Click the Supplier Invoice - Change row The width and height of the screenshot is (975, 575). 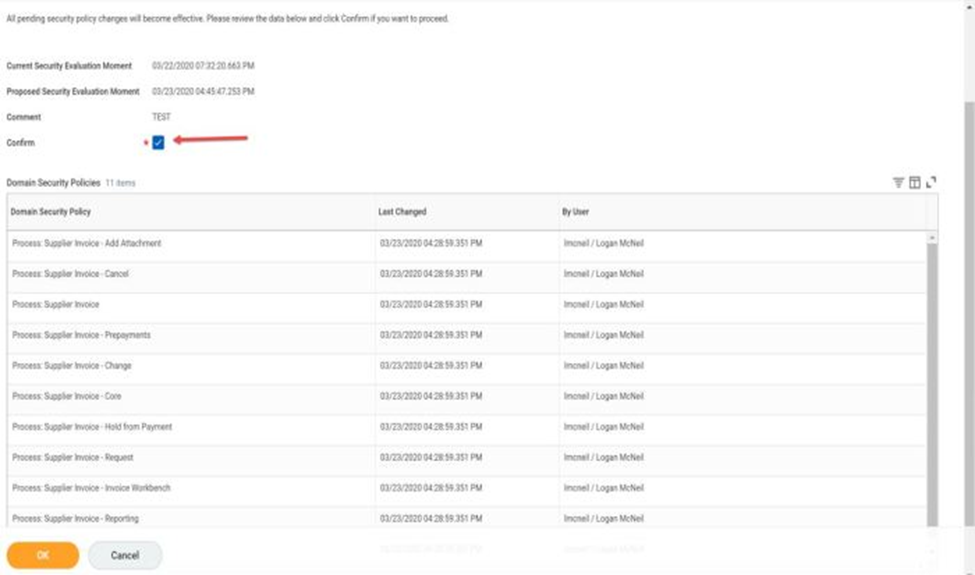point(72,366)
